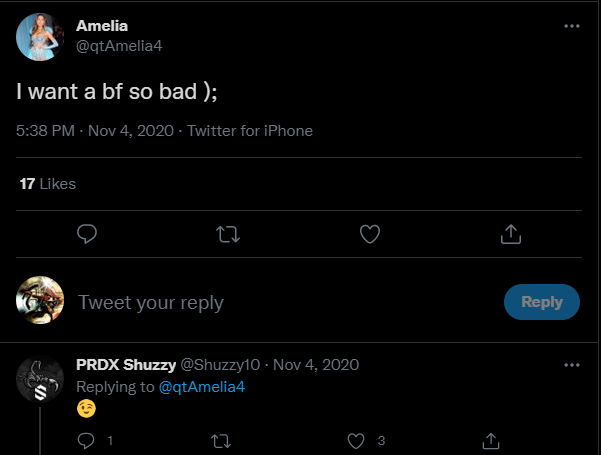Share Amelia's tweet
Viewport: 601px width, 455px height.
pos(510,234)
